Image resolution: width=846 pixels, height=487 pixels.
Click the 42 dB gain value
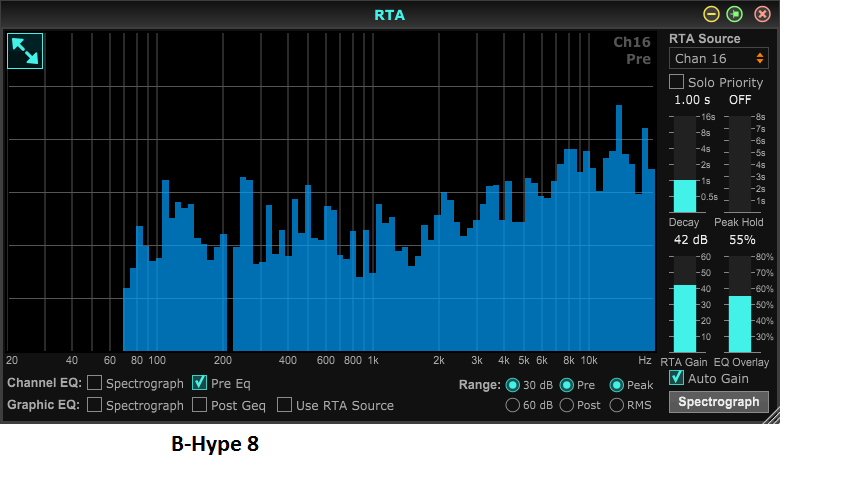[x=691, y=240]
